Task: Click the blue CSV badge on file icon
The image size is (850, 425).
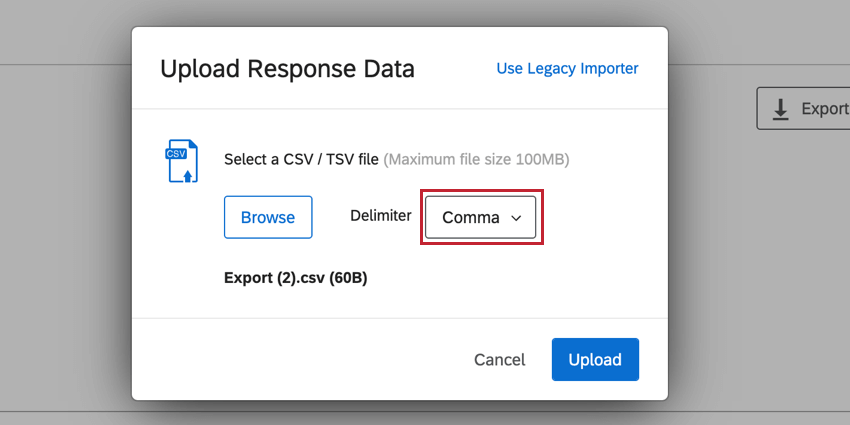Action: (176, 153)
